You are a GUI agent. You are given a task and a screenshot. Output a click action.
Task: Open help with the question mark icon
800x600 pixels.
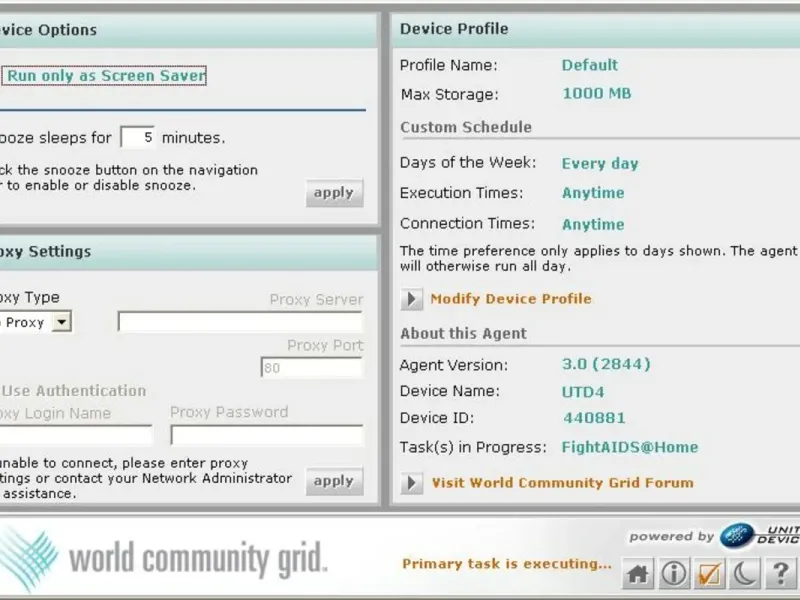coord(781,574)
